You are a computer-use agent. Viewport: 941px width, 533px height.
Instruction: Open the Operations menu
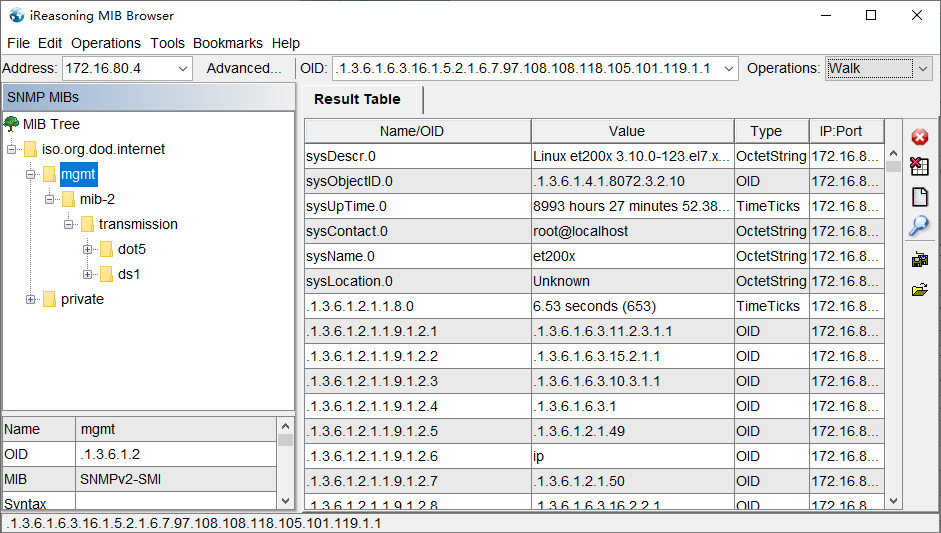(106, 43)
